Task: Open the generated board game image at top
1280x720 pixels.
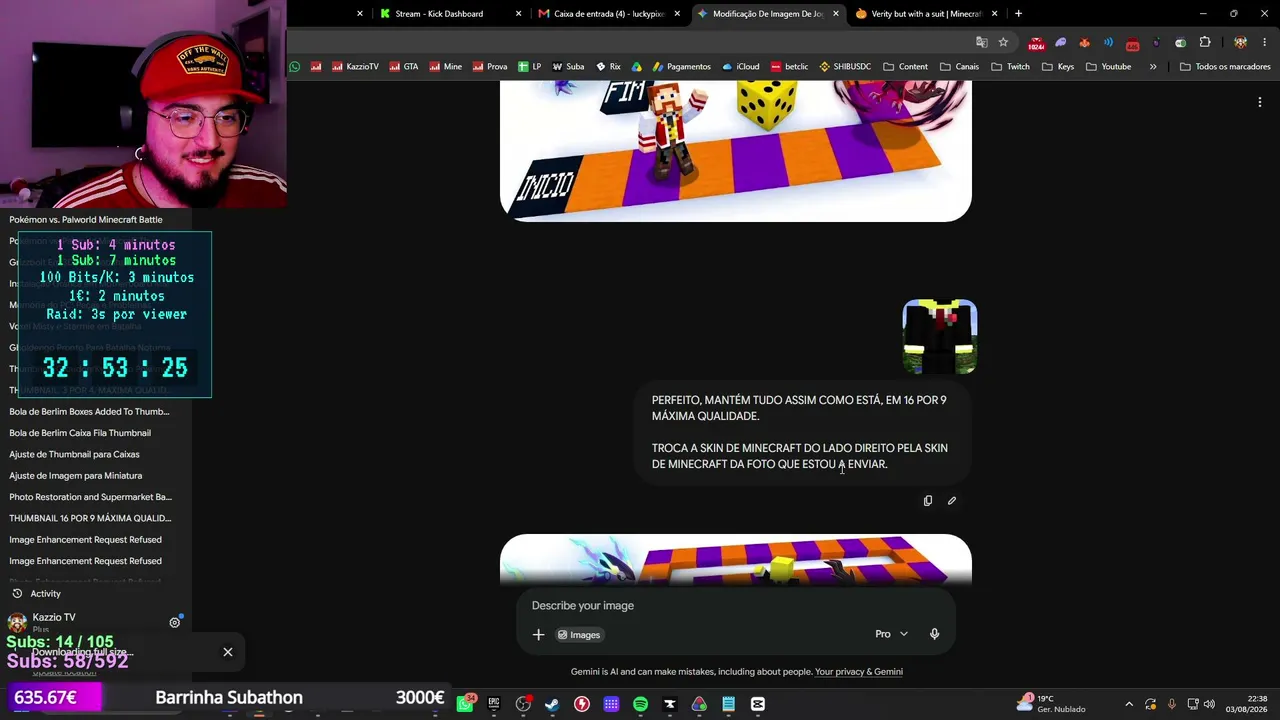Action: tap(736, 151)
